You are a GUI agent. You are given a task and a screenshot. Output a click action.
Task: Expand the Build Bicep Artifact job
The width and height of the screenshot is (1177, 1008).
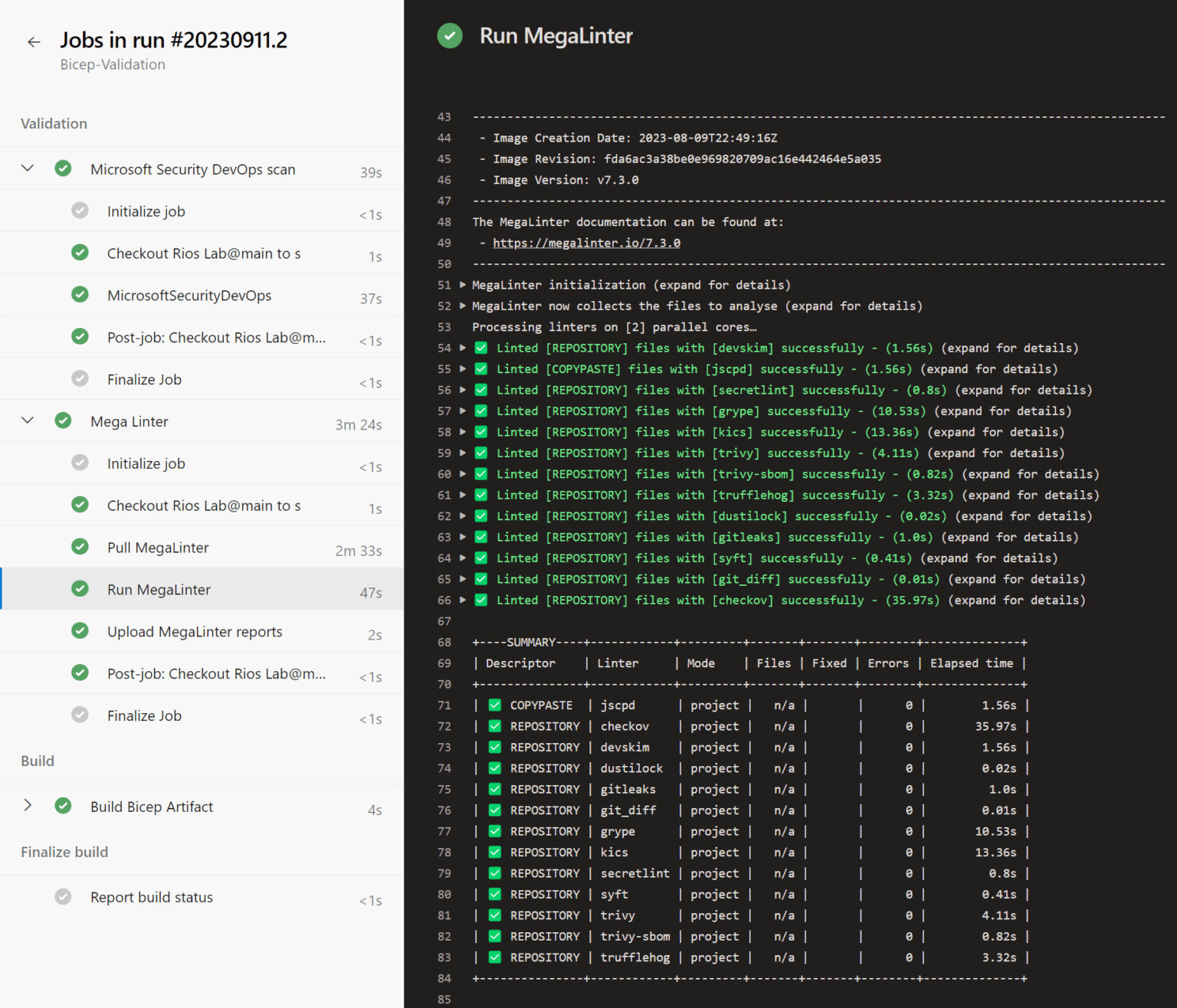28,805
